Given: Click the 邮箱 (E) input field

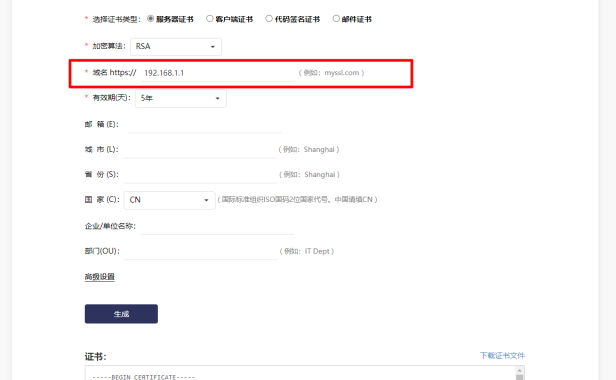Looking at the screenshot, I should click(204, 125).
